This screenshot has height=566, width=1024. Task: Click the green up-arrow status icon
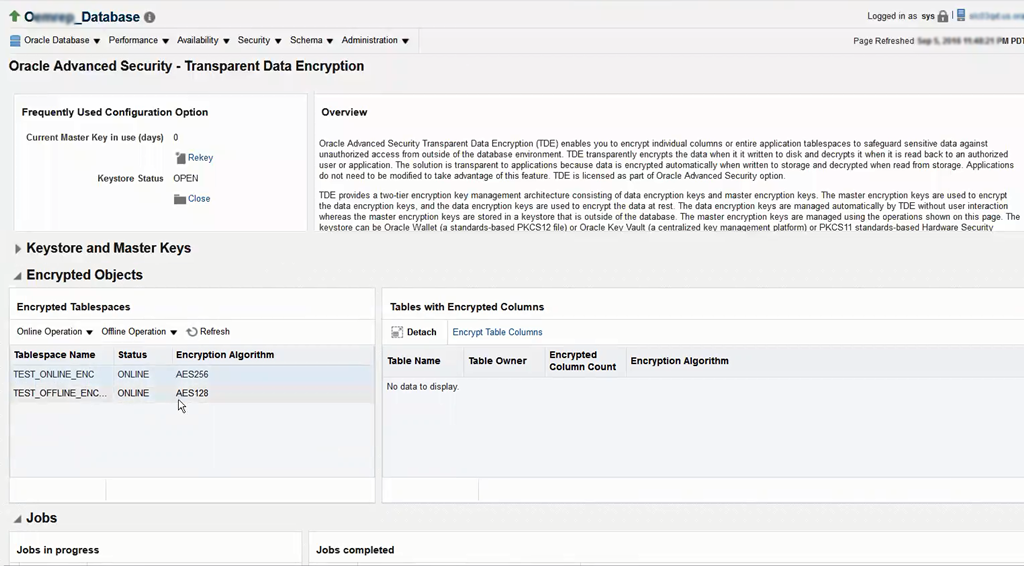pos(14,16)
